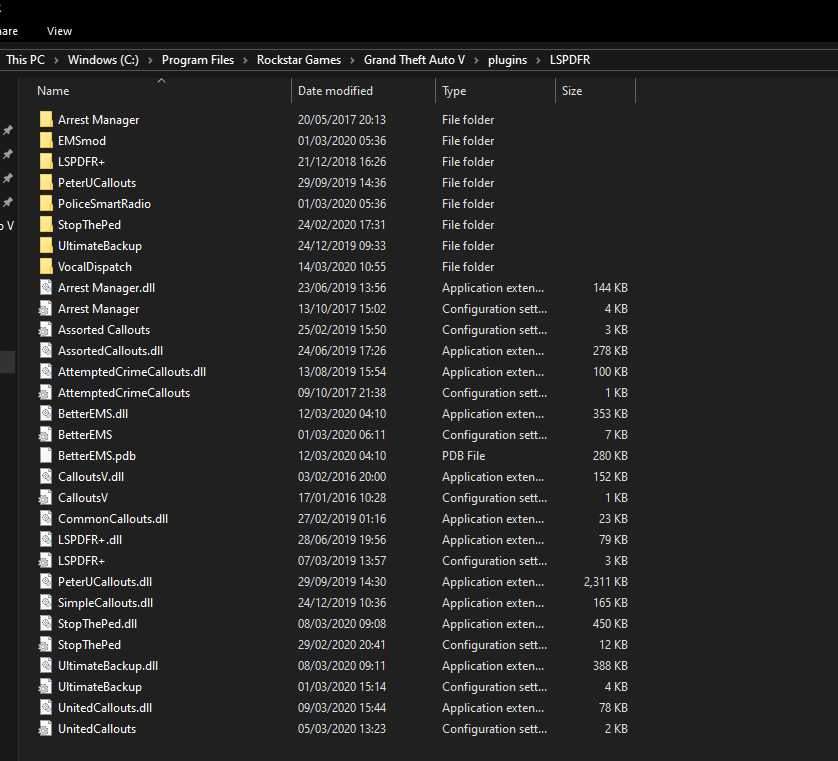Viewport: 838px width, 761px height.
Task: Select the LSPDFR+.dll file icon
Action: 46,539
